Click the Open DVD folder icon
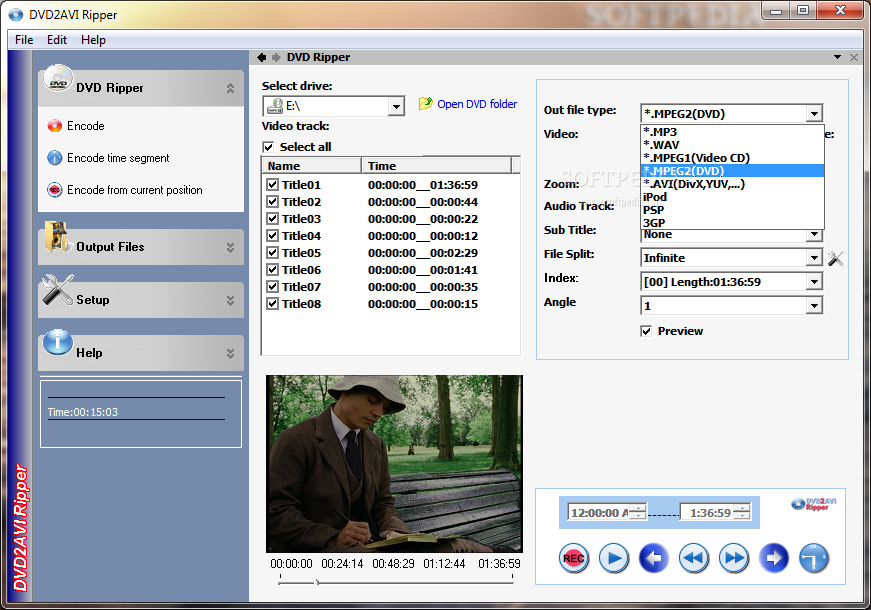This screenshot has width=871, height=610. (426, 103)
